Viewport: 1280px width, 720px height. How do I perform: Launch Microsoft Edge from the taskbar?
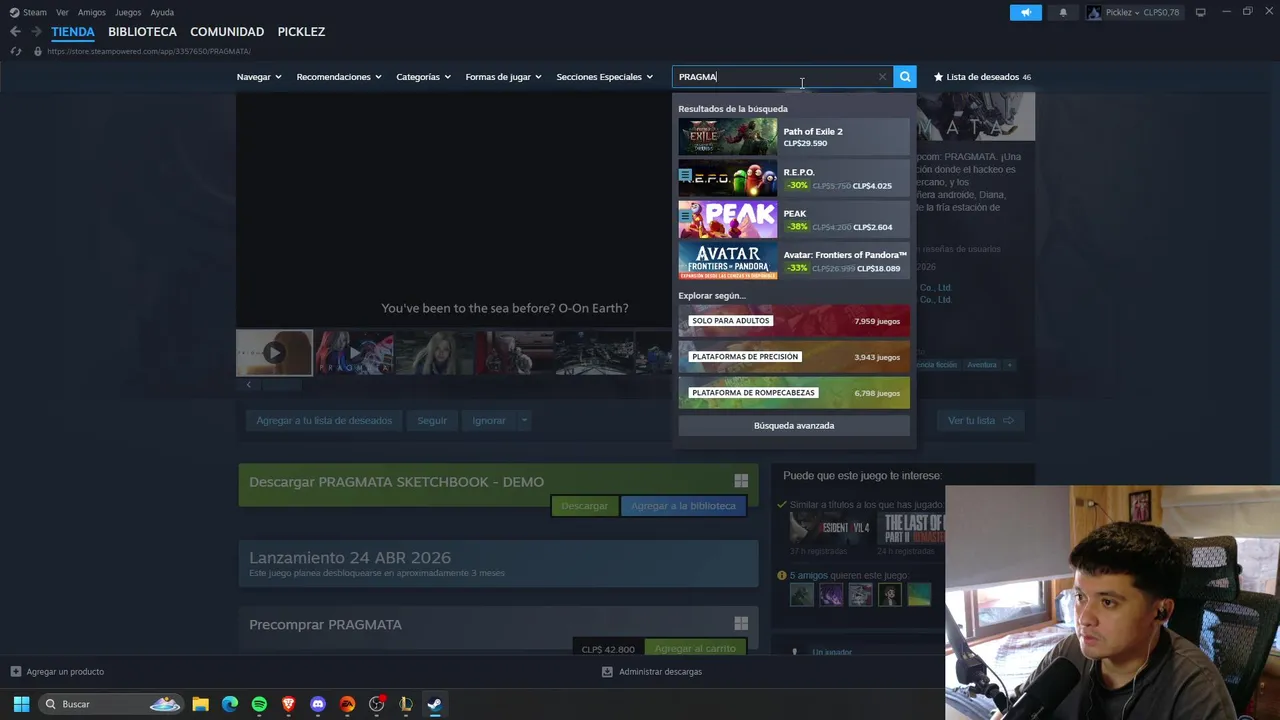click(230, 704)
